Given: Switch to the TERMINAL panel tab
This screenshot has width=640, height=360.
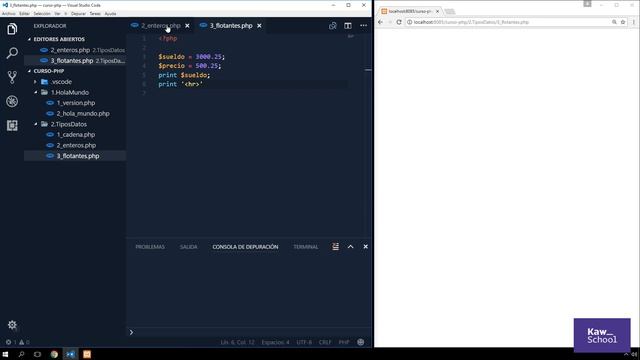Looking at the screenshot, I should [x=305, y=247].
